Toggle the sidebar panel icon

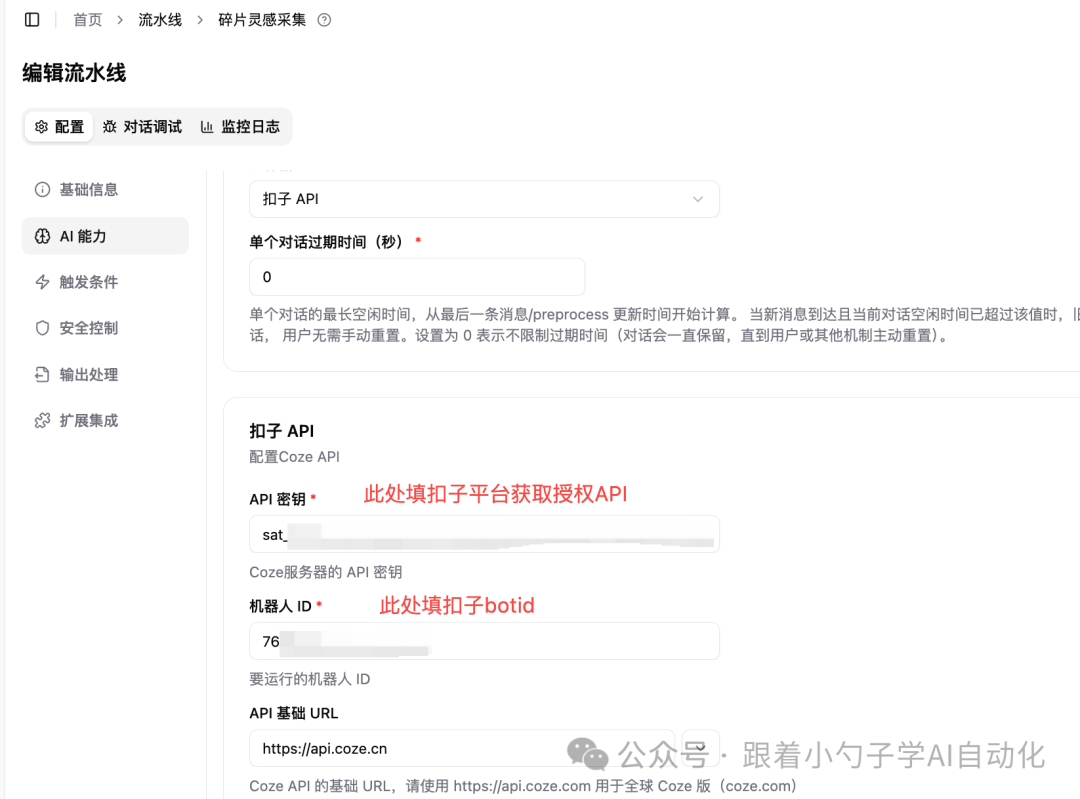click(32, 19)
